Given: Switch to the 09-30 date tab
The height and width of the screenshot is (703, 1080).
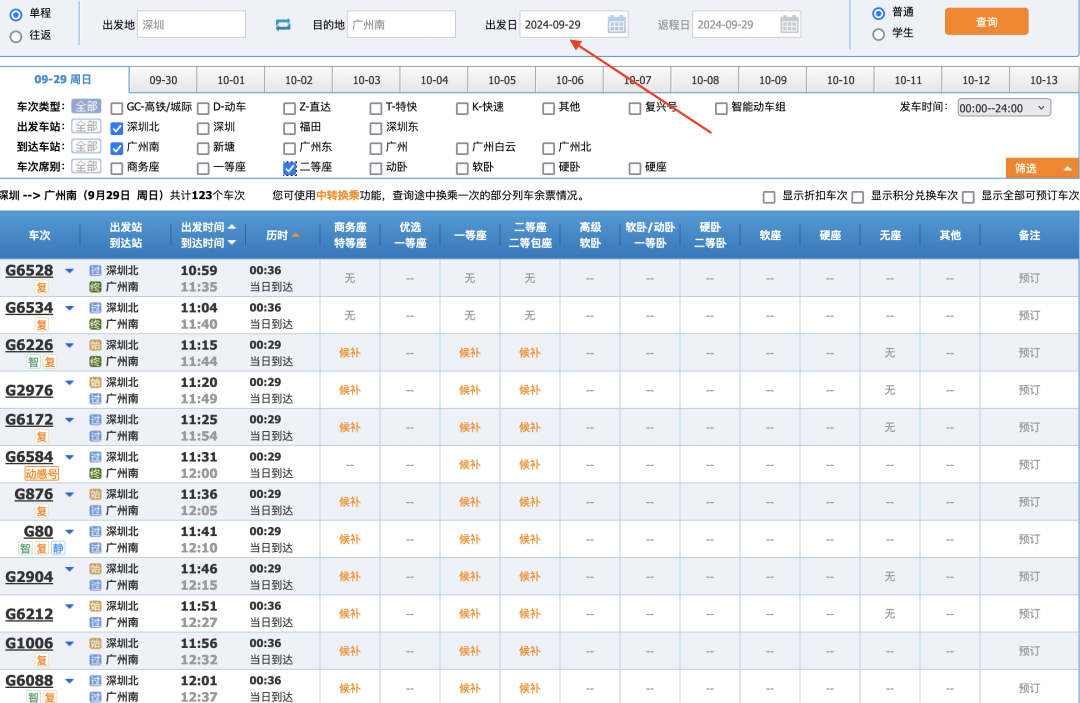Looking at the screenshot, I should point(163,80).
